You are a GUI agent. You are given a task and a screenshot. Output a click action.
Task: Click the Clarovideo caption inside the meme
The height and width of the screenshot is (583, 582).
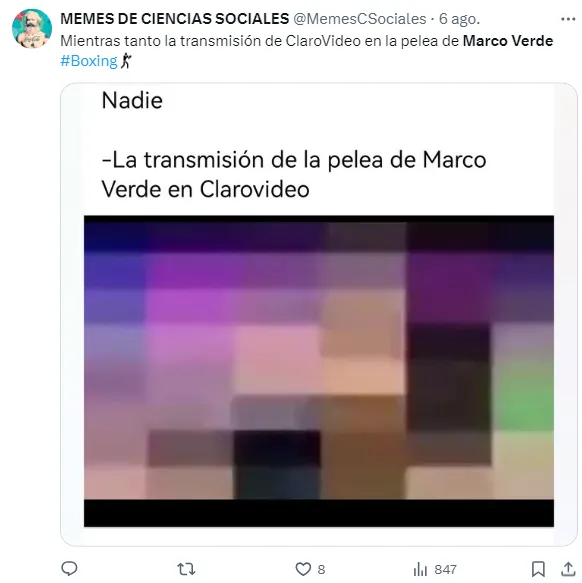pyautogui.click(x=254, y=189)
